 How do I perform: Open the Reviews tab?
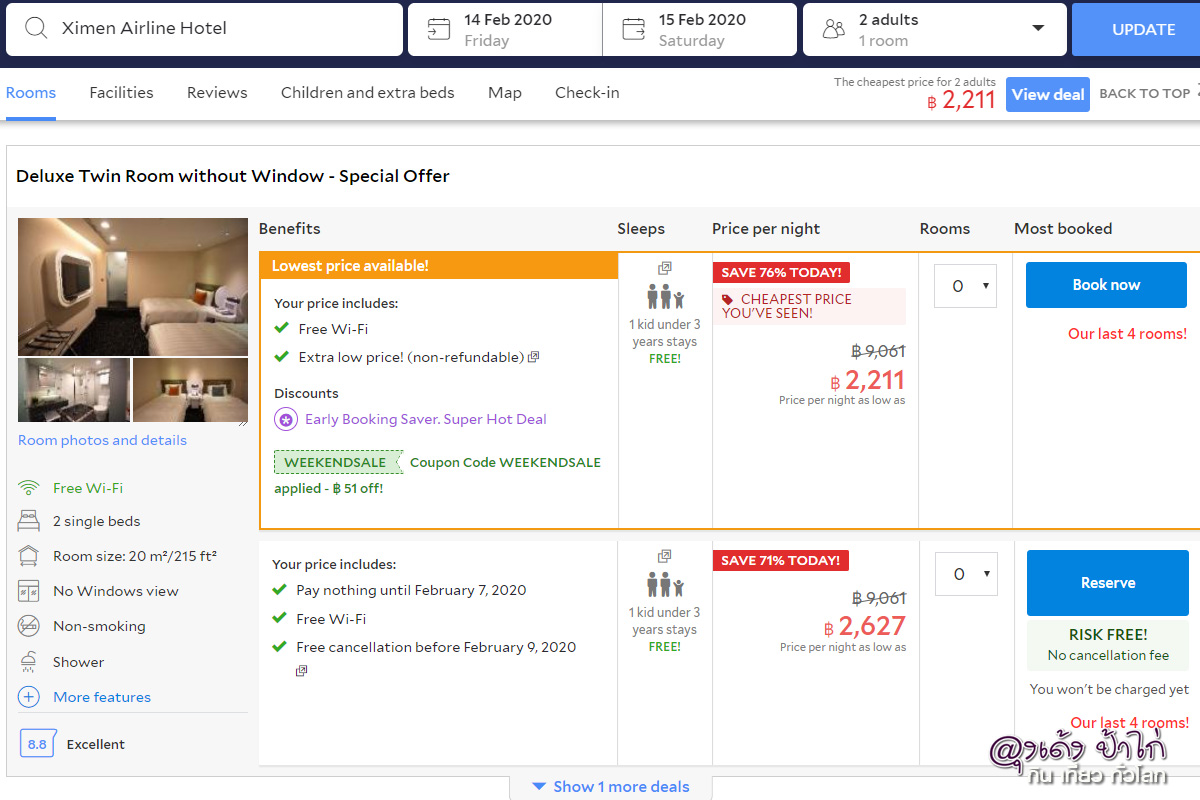tap(217, 93)
